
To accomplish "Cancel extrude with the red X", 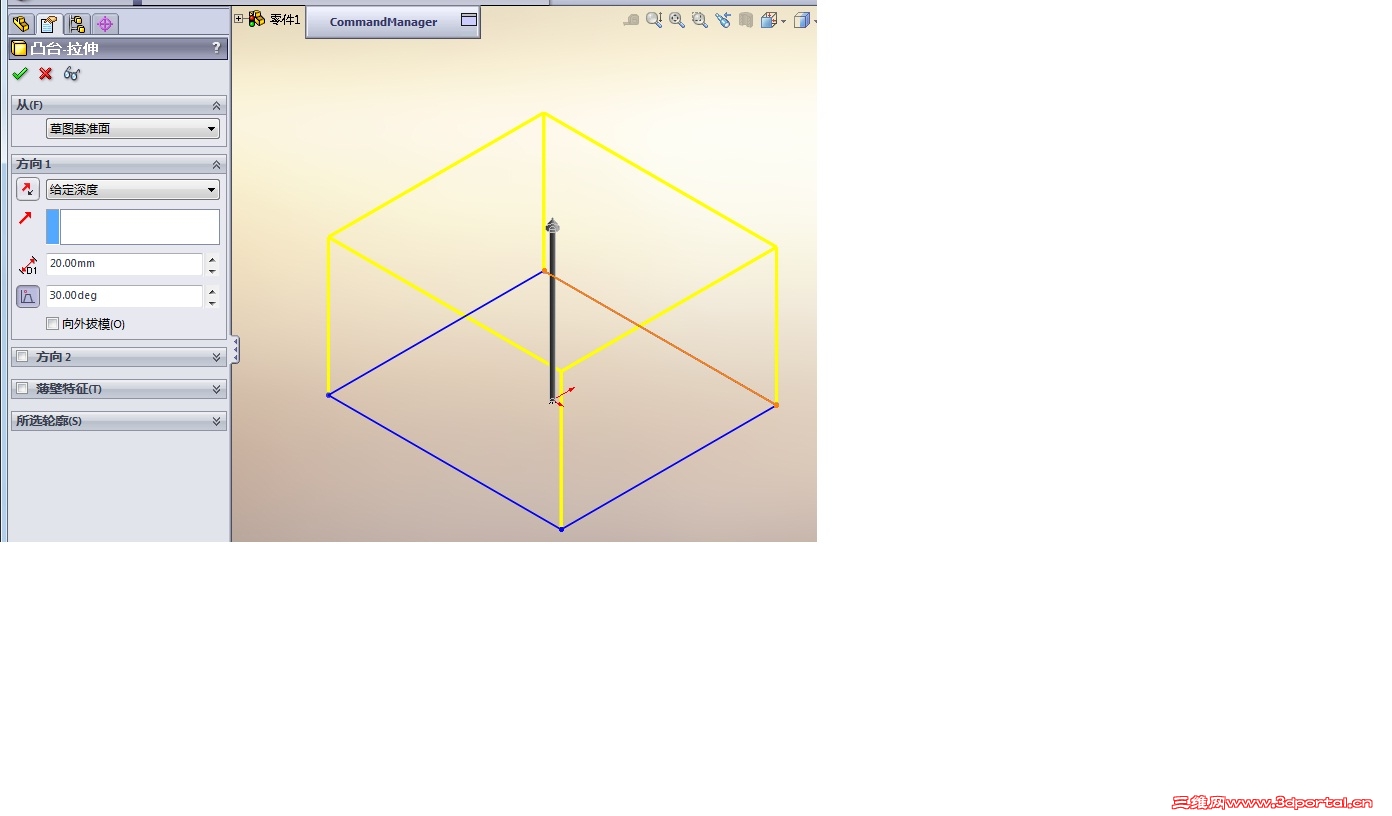I will point(46,74).
